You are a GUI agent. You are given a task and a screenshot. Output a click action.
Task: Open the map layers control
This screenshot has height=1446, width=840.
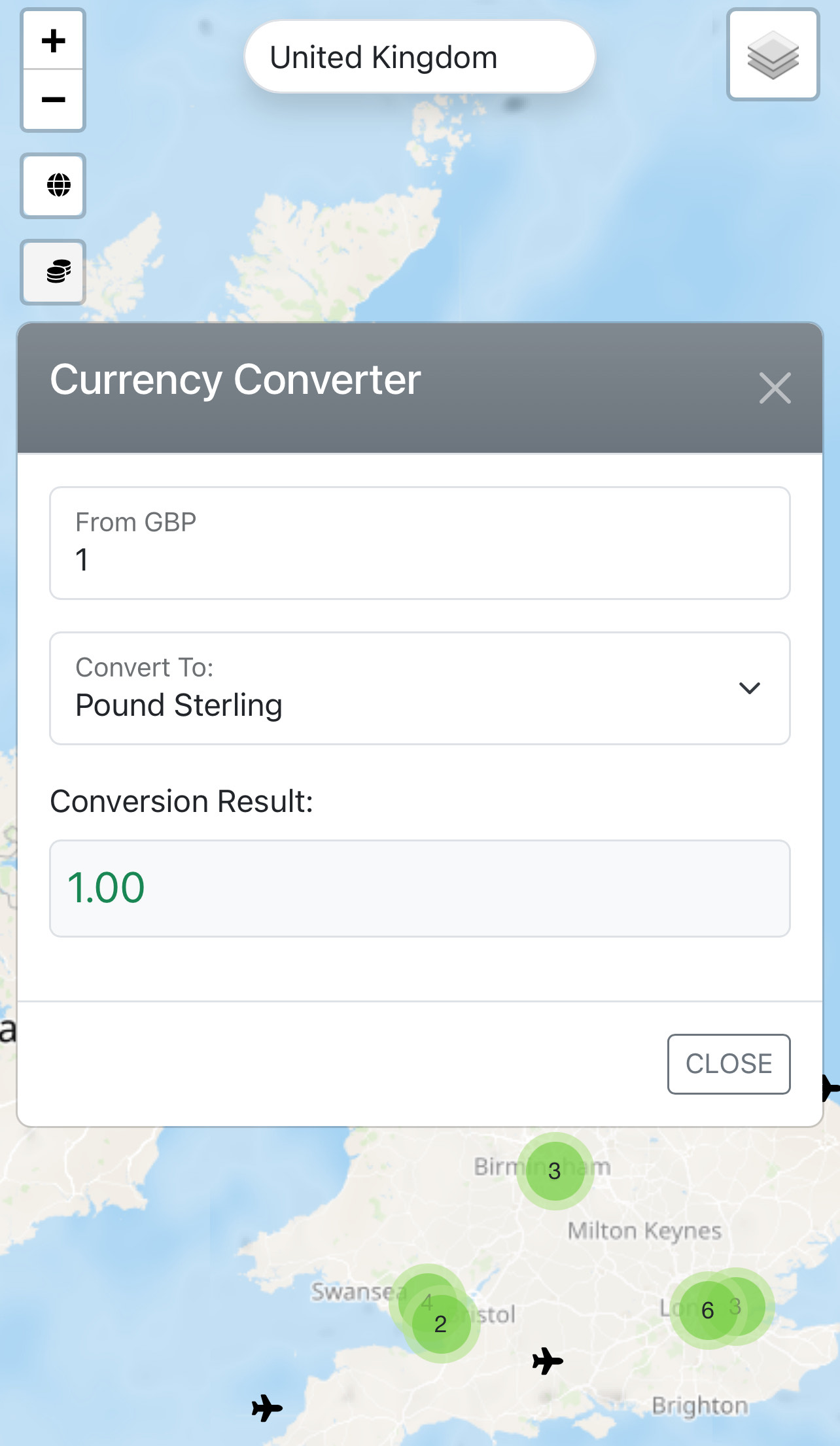coord(773,56)
